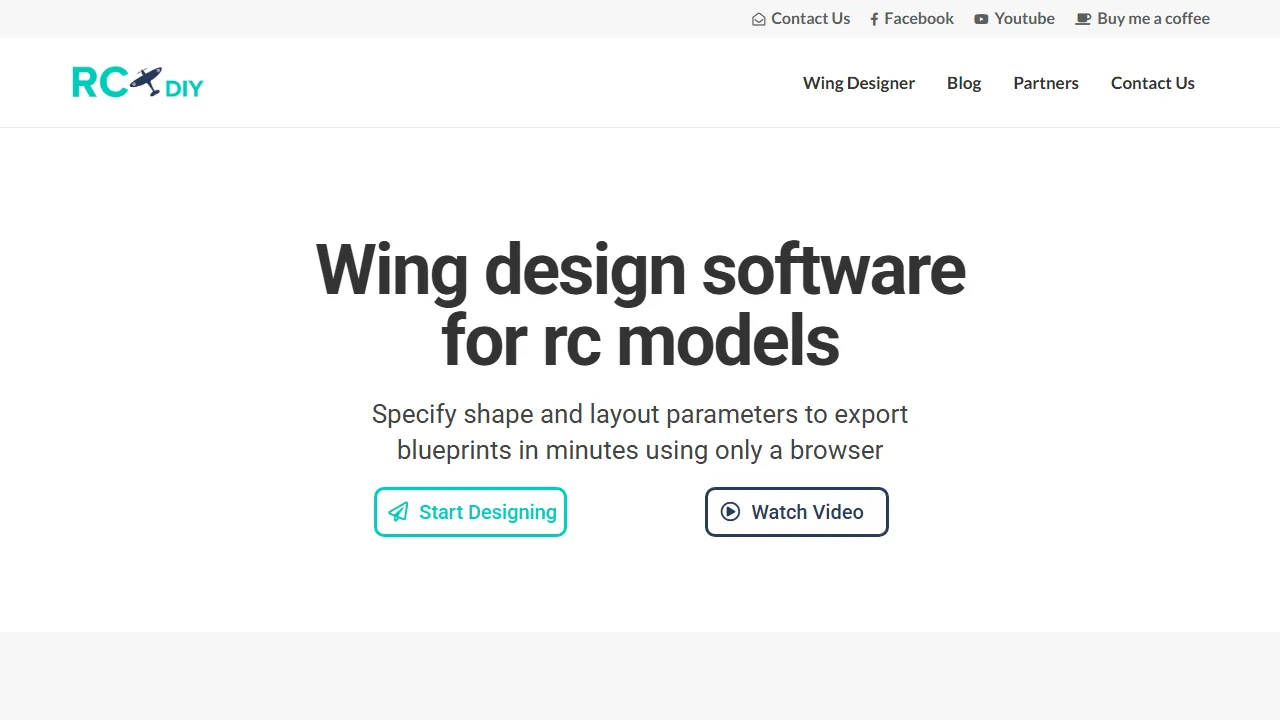Click the envelope icon beside Contact Us
Screen dimensions: 1280x720
(759, 19)
